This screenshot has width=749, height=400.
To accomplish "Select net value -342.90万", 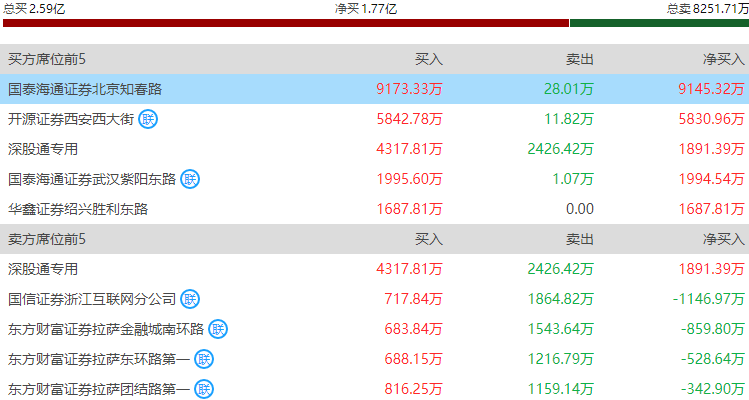I will [x=713, y=389].
